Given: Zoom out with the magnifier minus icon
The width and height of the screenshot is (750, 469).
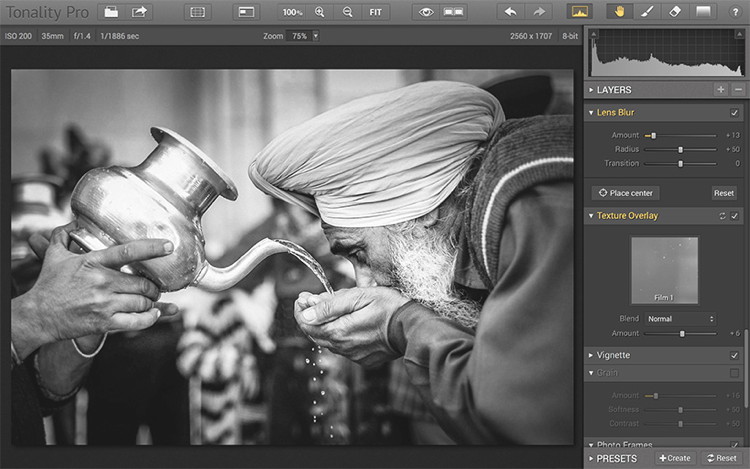Looking at the screenshot, I should [x=347, y=12].
